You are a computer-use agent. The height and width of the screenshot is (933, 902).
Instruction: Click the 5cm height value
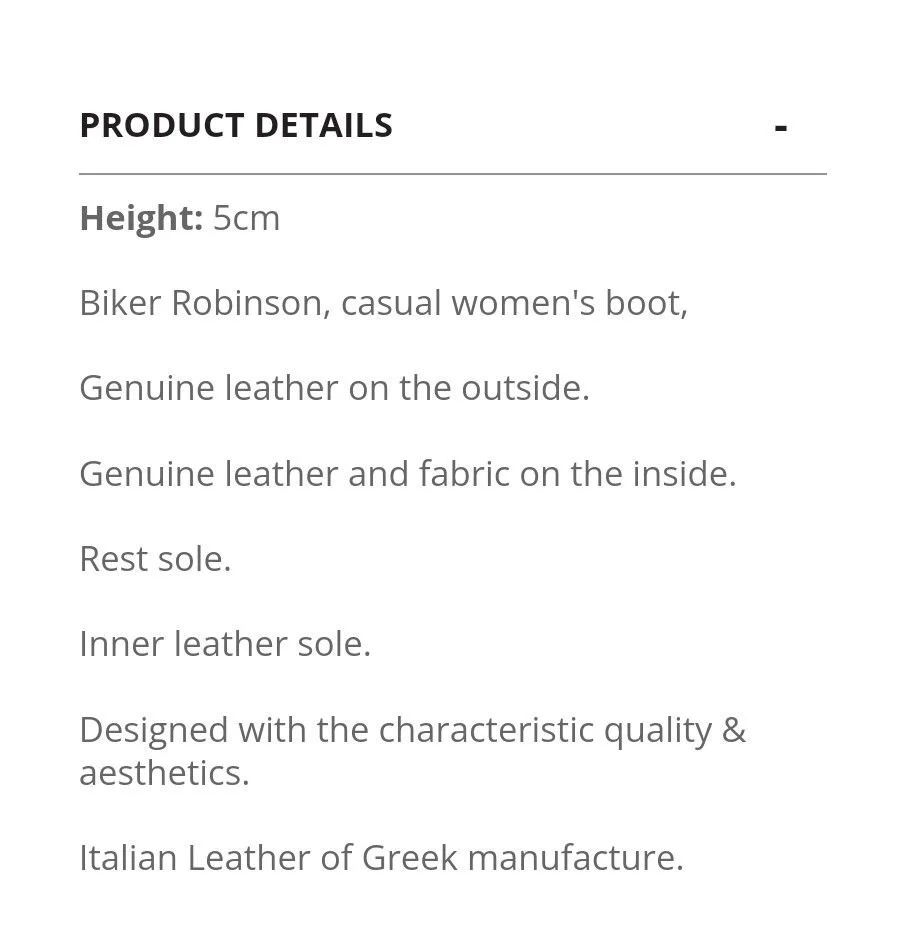(x=246, y=218)
